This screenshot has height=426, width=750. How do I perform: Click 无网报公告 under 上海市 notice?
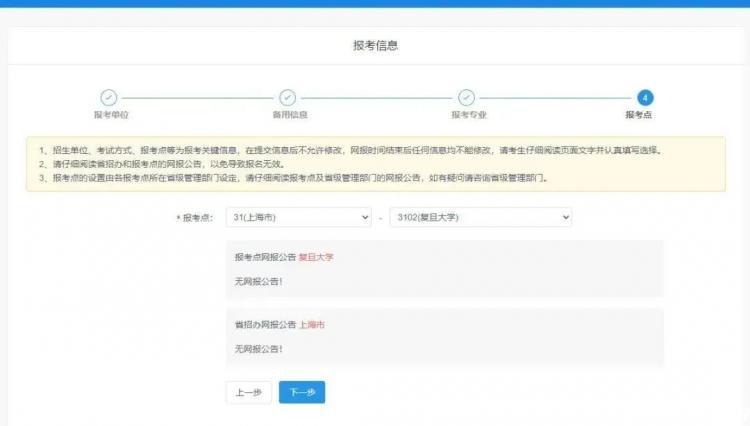[258, 350]
